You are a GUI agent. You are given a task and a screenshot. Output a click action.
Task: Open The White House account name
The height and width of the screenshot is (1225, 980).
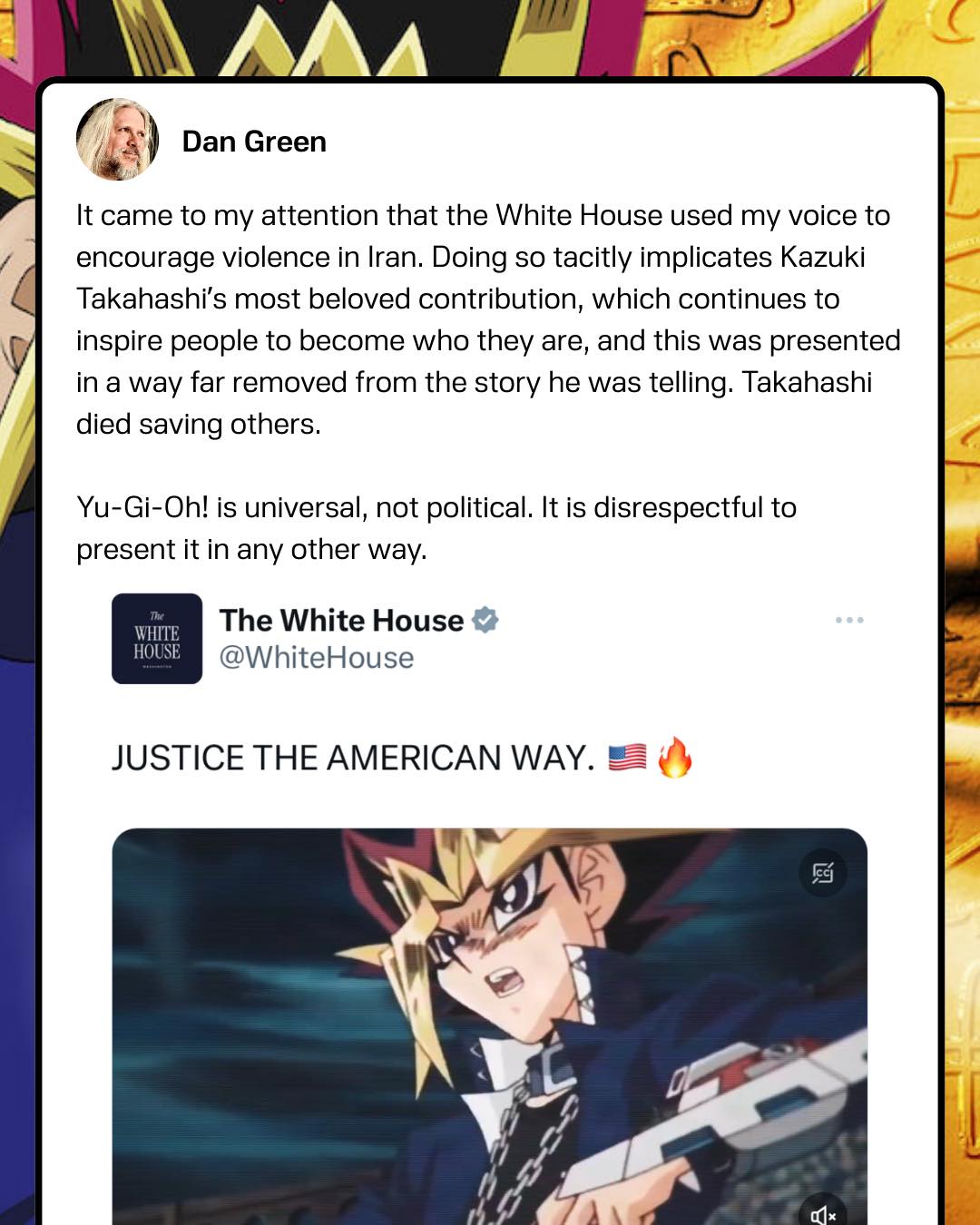[341, 620]
